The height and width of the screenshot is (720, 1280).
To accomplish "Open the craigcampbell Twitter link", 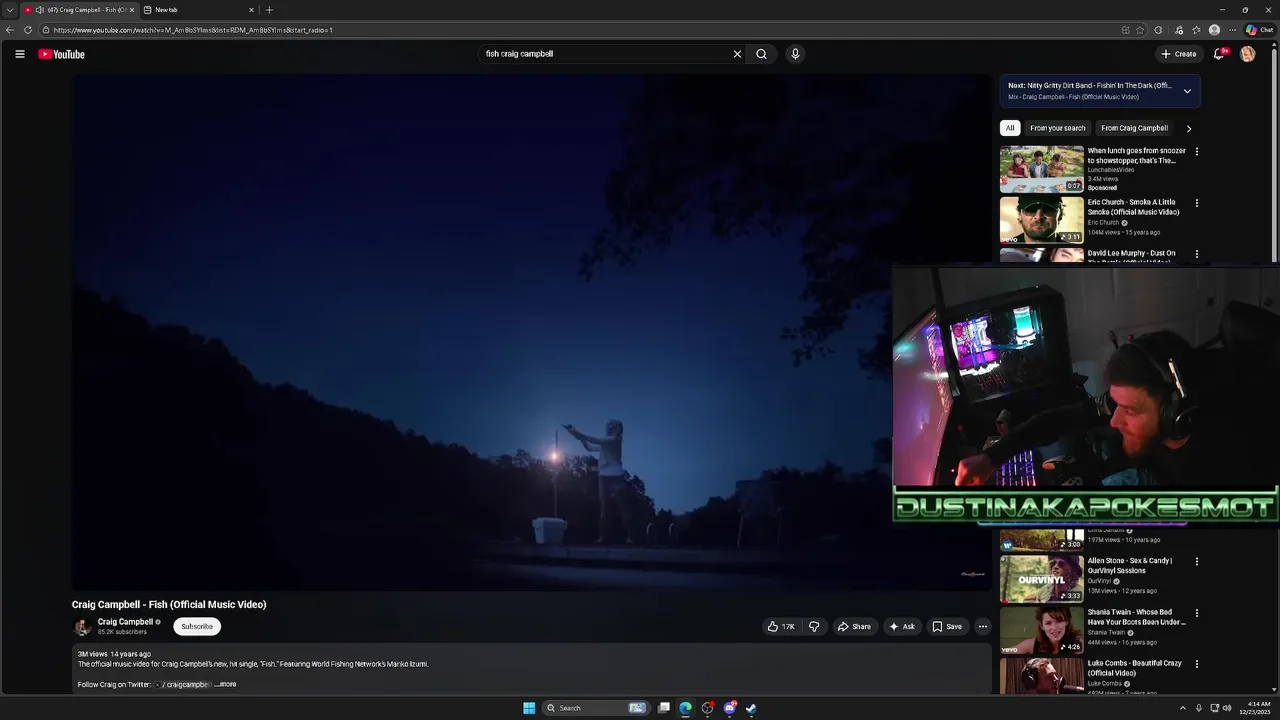I will [x=184, y=685].
